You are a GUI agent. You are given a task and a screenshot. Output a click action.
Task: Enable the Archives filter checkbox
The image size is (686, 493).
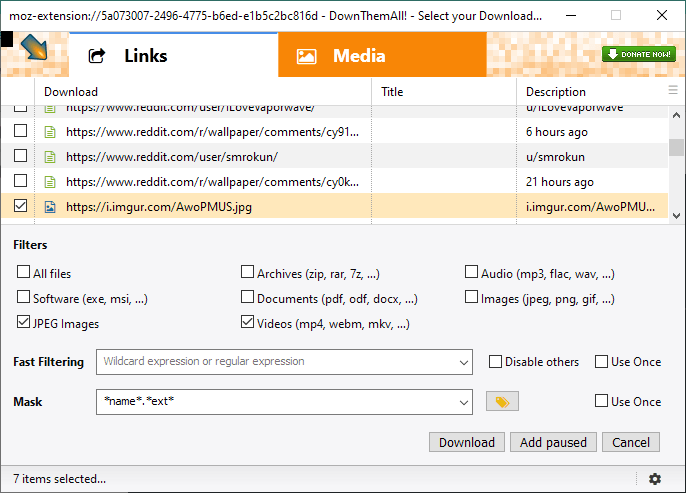pos(248,272)
